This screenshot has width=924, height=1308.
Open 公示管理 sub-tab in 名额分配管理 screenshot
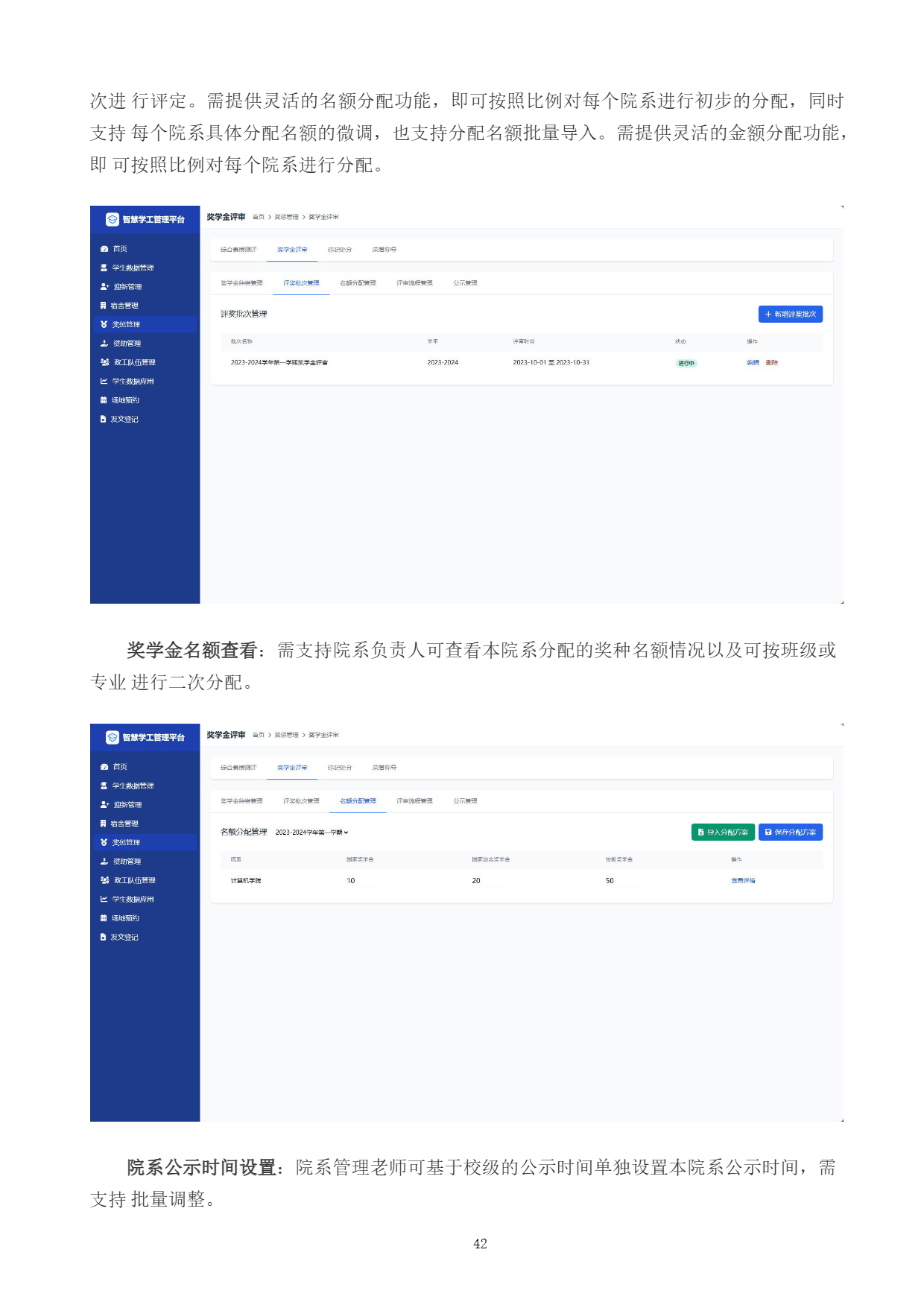click(x=465, y=801)
